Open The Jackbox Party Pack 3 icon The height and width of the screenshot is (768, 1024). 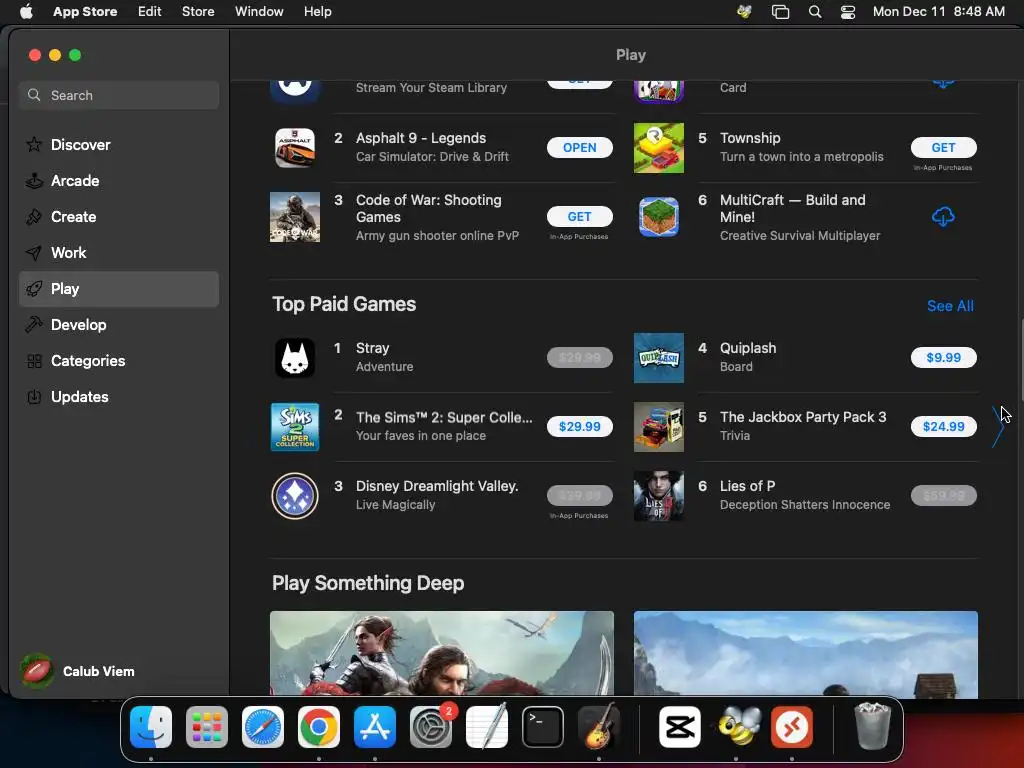coord(658,426)
